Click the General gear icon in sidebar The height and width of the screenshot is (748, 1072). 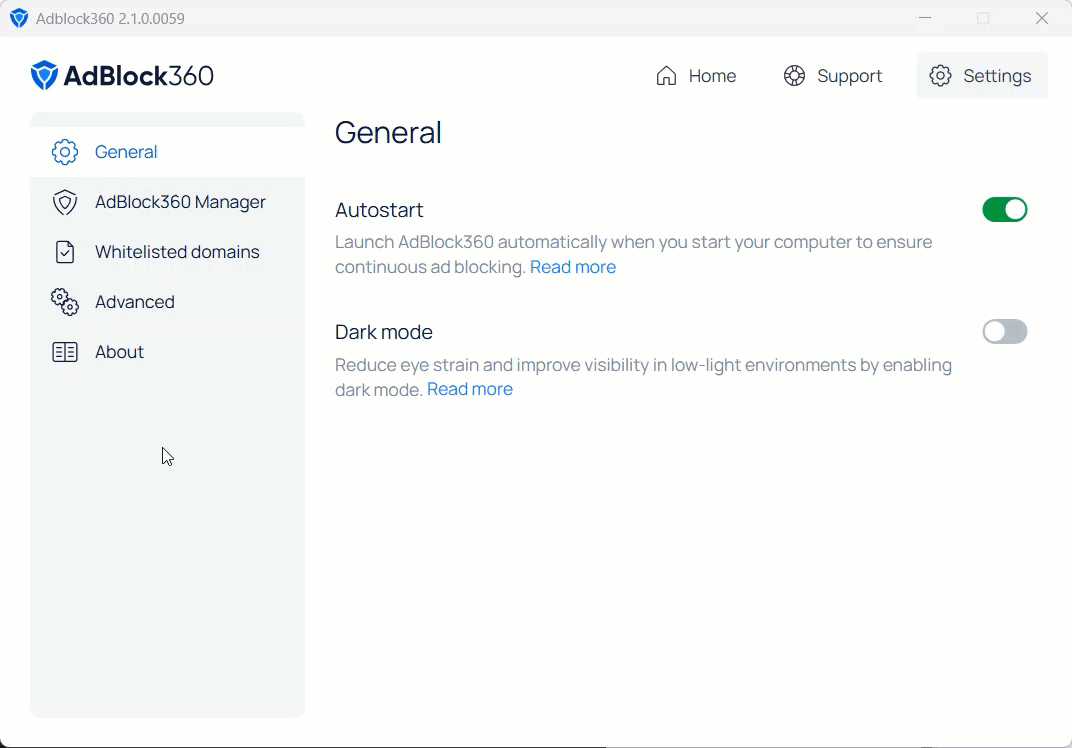[x=65, y=152]
